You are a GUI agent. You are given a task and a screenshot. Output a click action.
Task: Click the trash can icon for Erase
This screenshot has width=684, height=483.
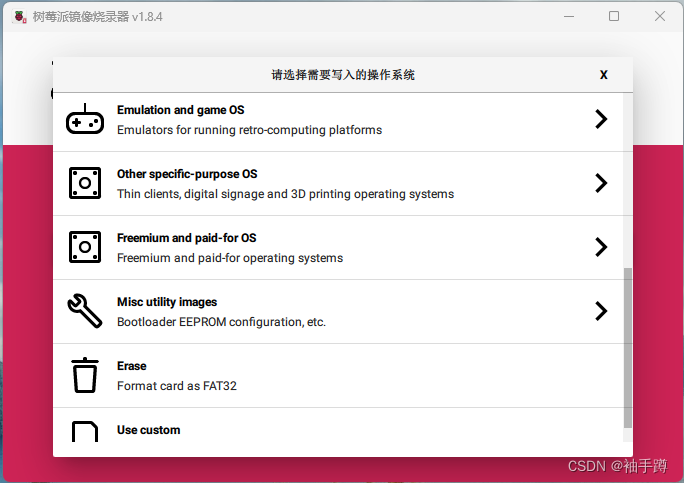pos(85,375)
